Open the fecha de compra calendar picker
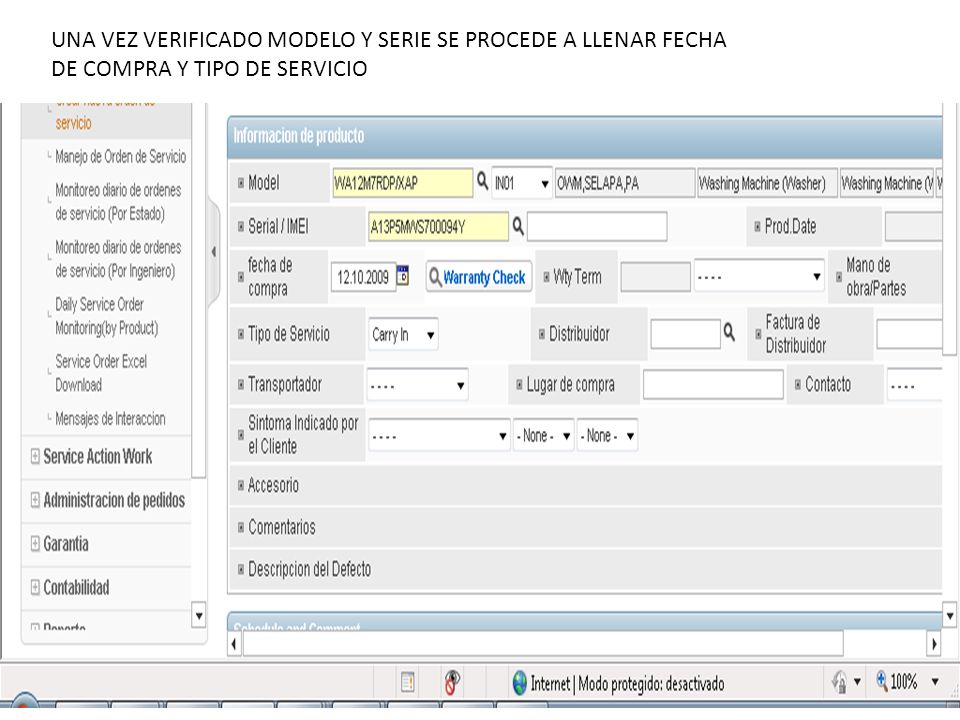 tap(403, 276)
